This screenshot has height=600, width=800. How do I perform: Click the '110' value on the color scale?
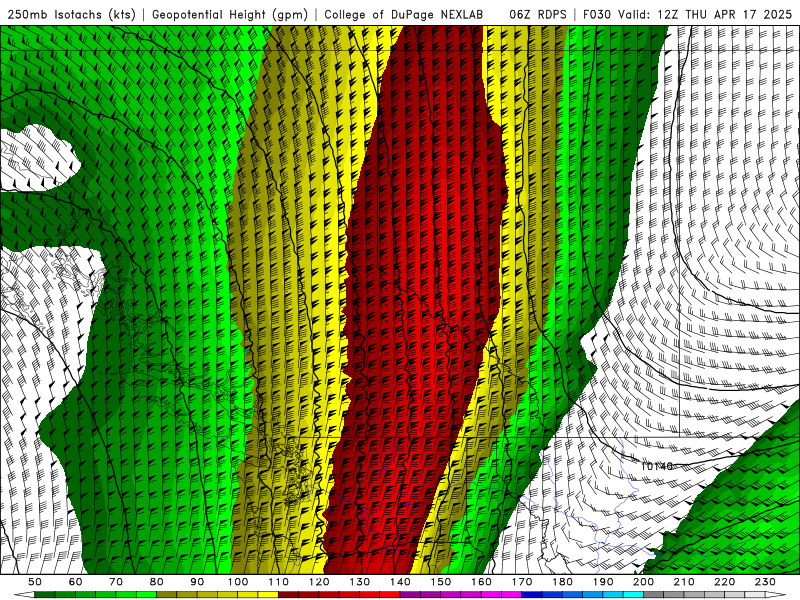pos(279,582)
